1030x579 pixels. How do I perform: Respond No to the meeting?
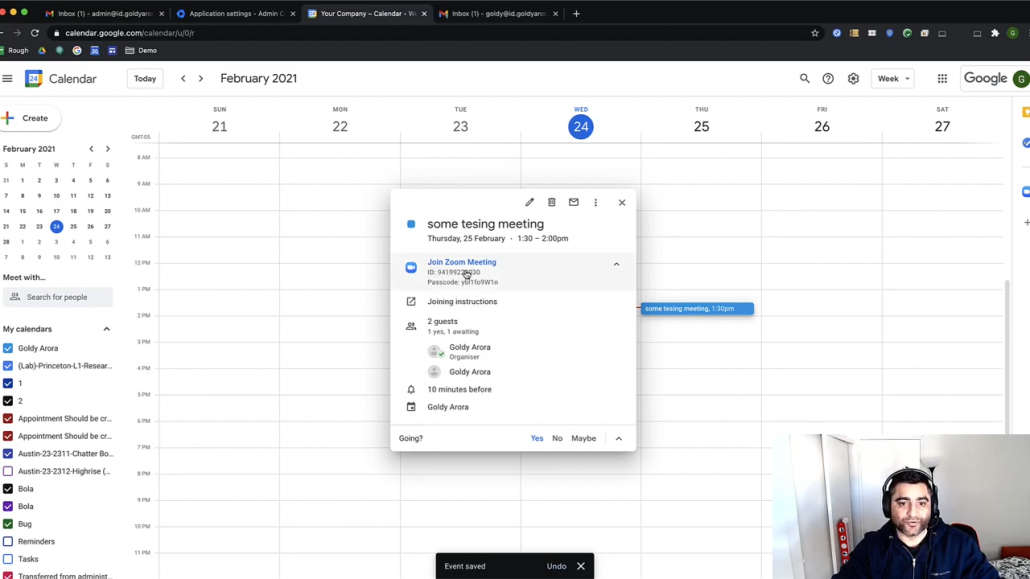click(x=557, y=438)
